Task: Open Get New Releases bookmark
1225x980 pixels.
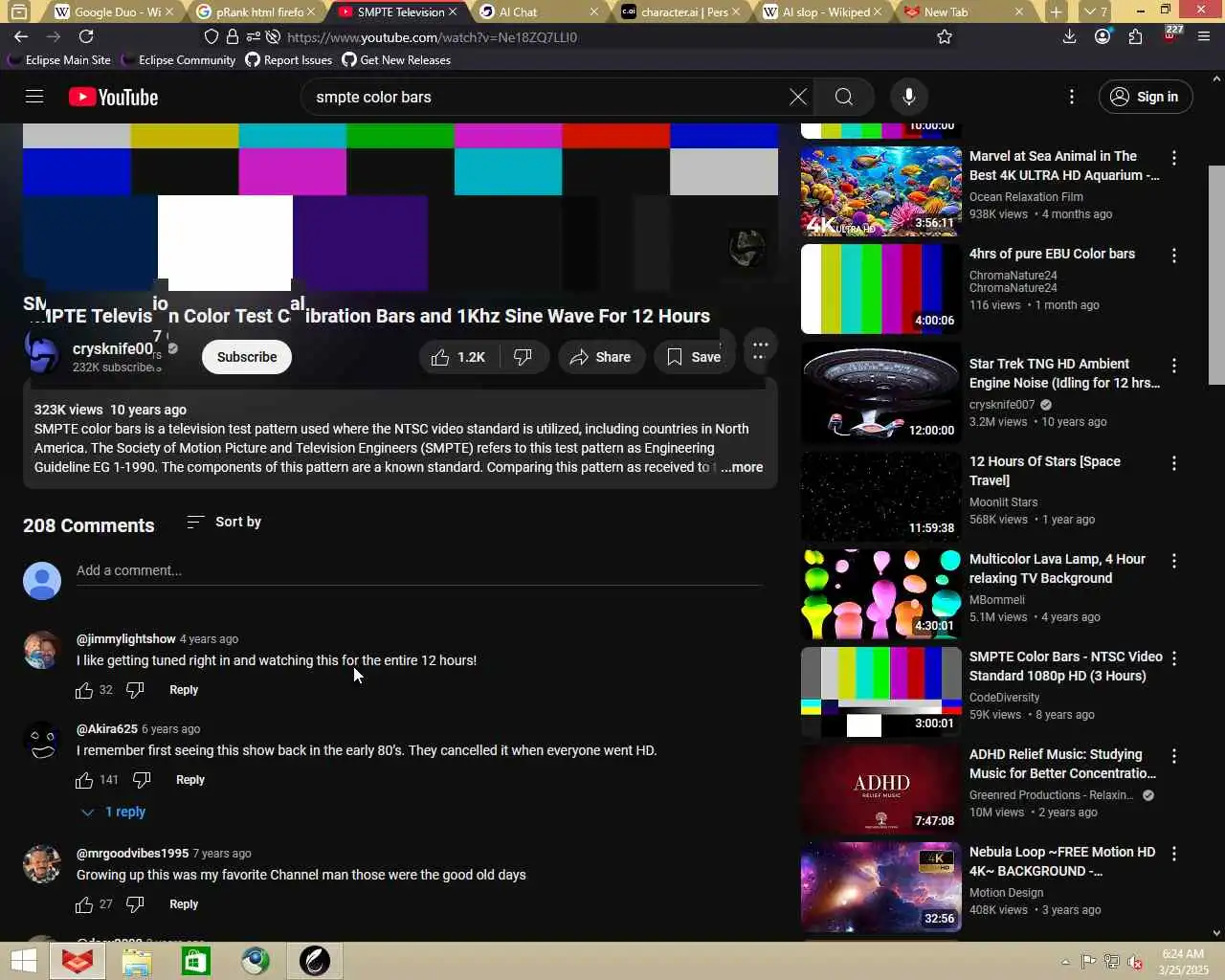Action: pyautogui.click(x=396, y=59)
